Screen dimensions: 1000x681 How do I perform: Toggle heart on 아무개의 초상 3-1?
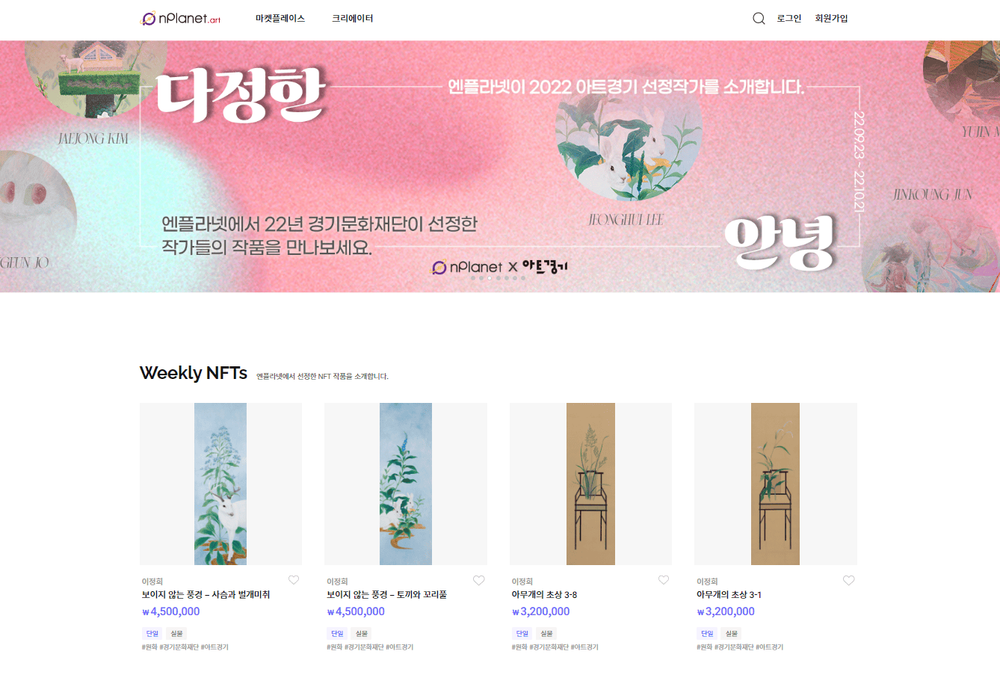tap(848, 580)
